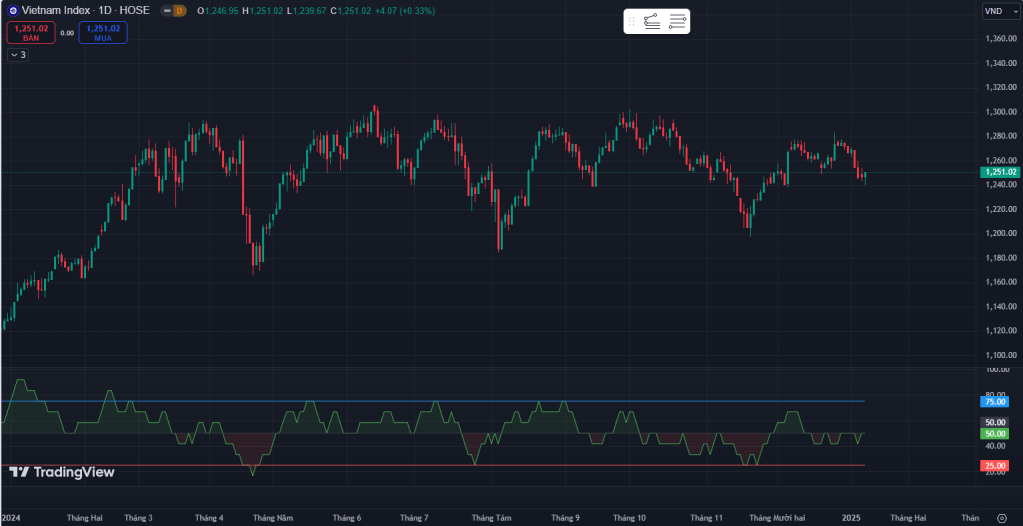Click the TradingView logo watermark
This screenshot has height=526, width=1023.
[62, 472]
